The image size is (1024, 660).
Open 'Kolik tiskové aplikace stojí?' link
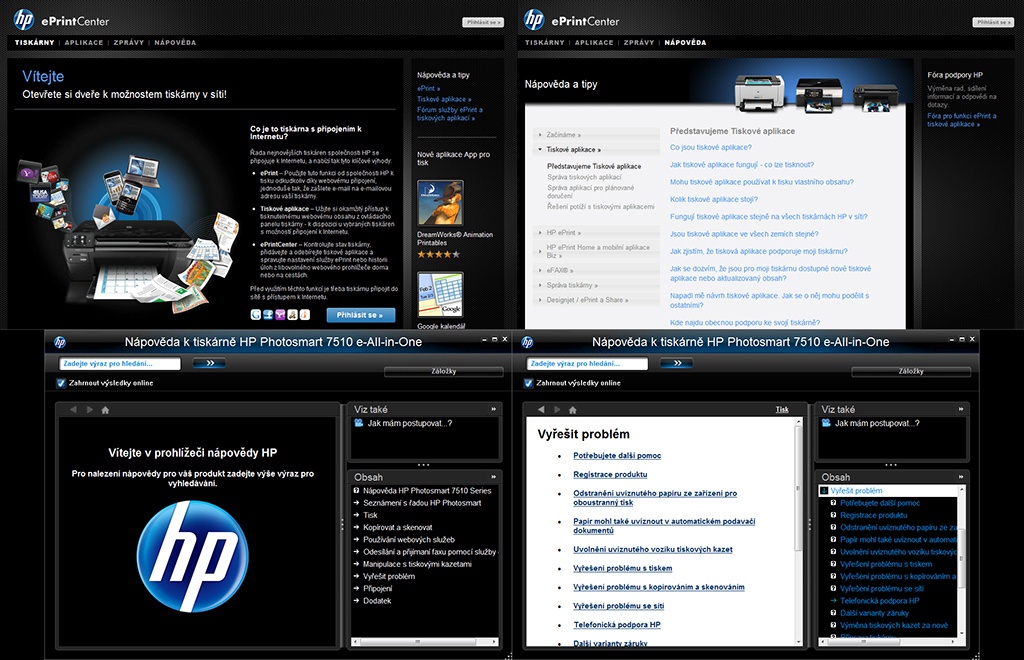click(714, 199)
